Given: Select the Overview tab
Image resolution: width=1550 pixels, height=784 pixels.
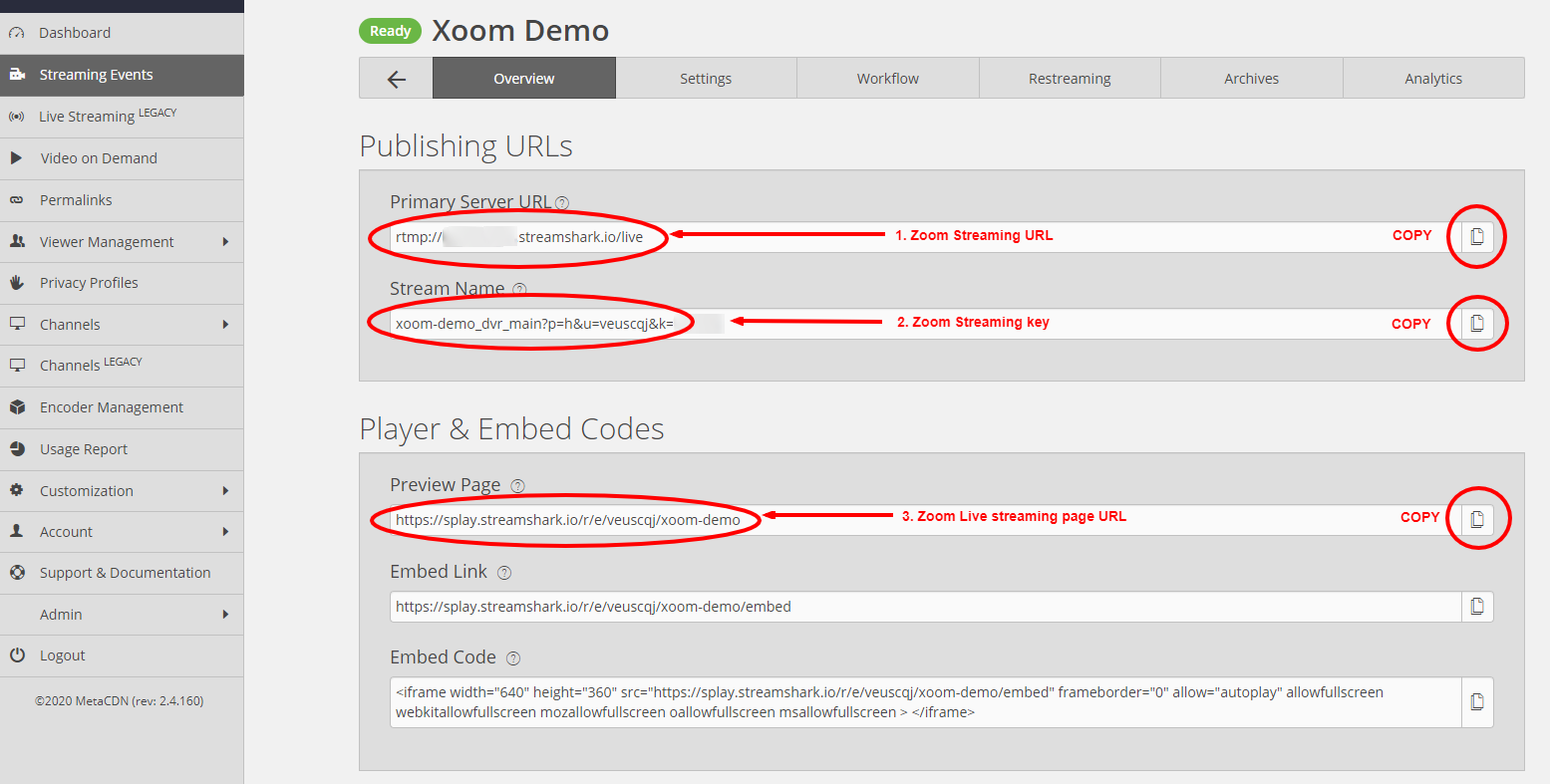Looking at the screenshot, I should tap(524, 79).
